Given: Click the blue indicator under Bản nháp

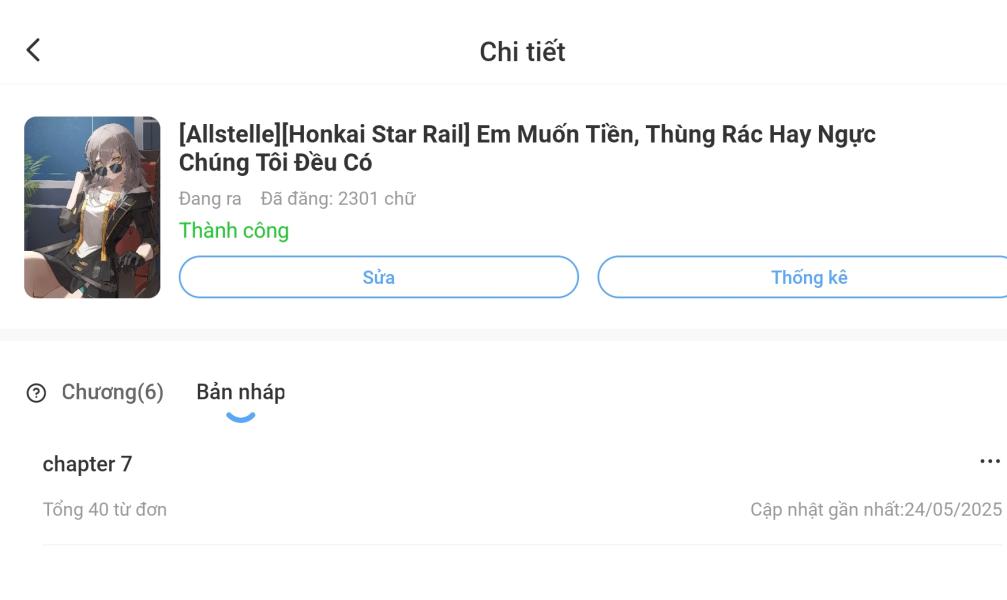Looking at the screenshot, I should (241, 417).
